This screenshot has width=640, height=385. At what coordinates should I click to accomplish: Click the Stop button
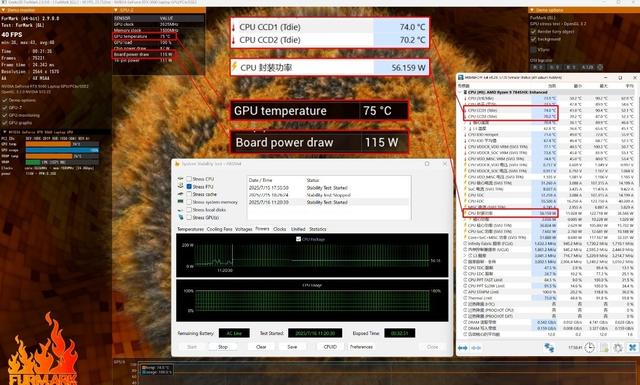tap(223, 347)
